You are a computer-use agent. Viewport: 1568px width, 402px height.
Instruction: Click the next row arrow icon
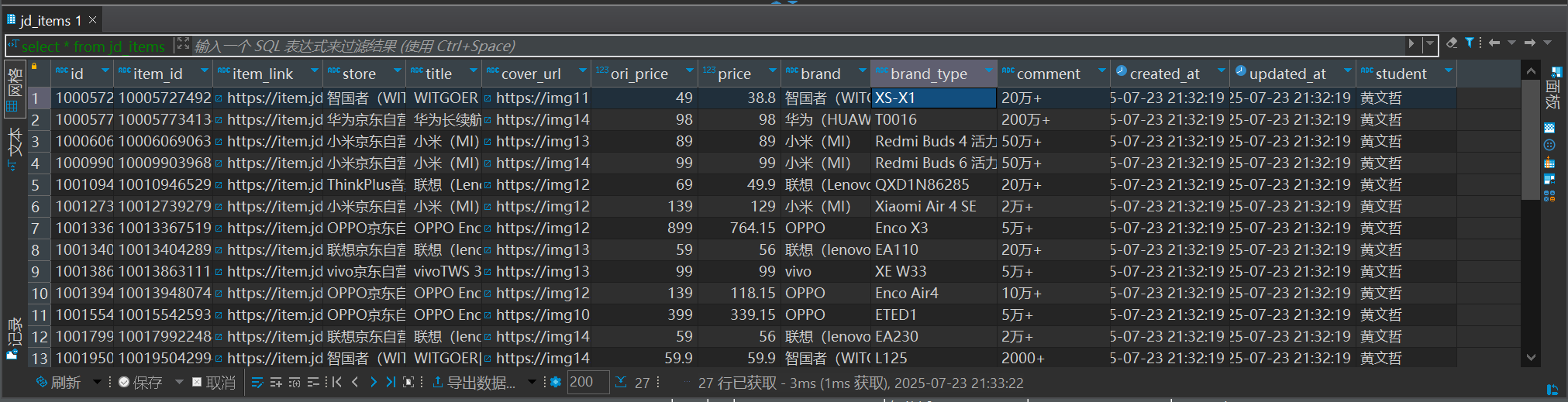374,382
